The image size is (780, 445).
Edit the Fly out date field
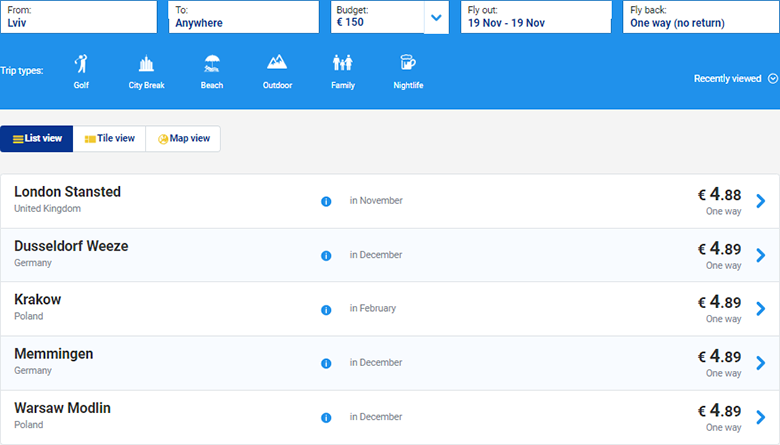(535, 17)
